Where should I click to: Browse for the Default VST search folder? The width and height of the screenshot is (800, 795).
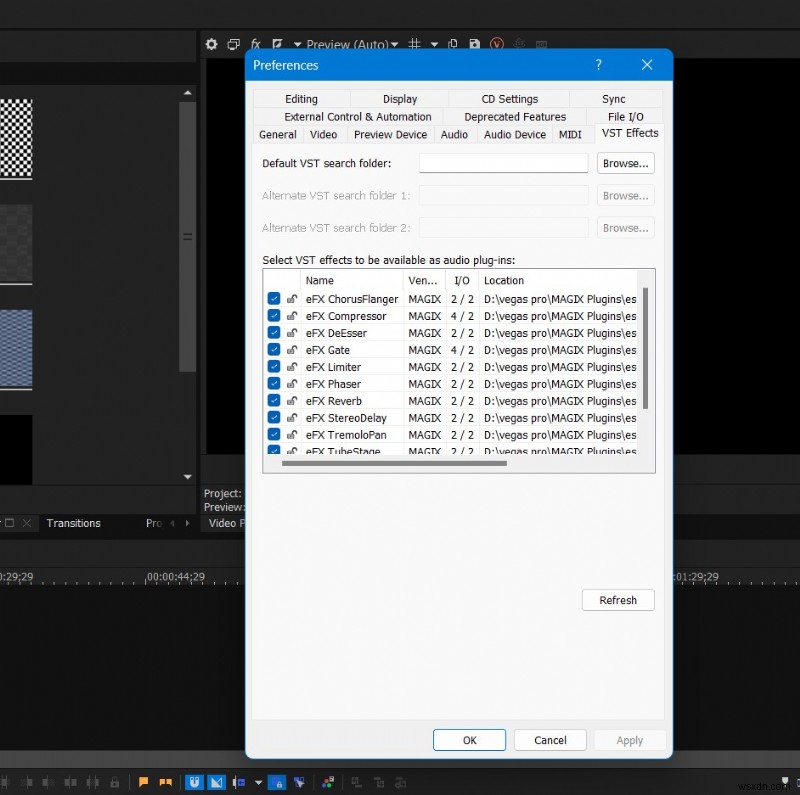pyautogui.click(x=625, y=162)
